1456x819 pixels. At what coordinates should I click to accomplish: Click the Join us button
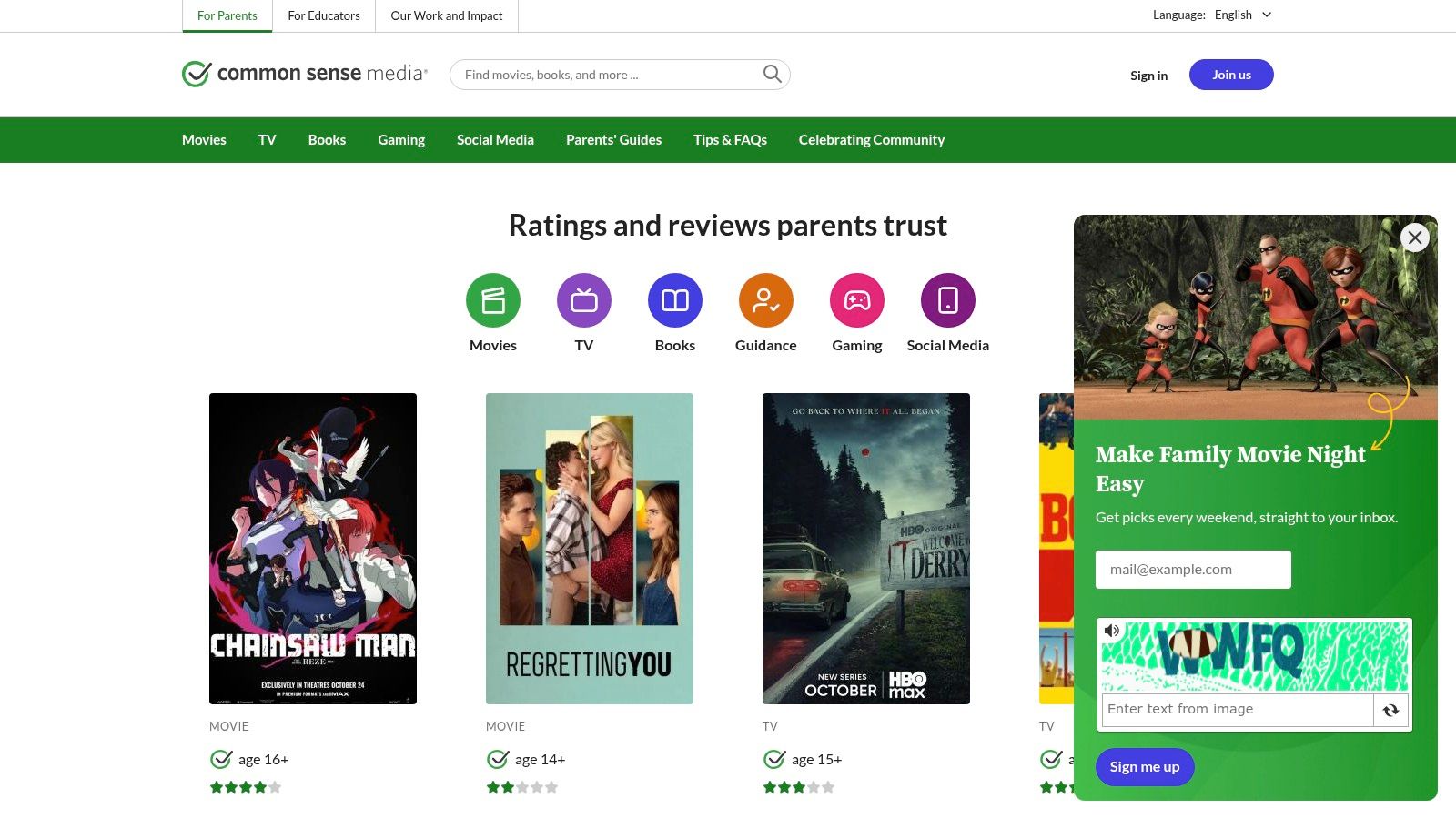point(1231,75)
